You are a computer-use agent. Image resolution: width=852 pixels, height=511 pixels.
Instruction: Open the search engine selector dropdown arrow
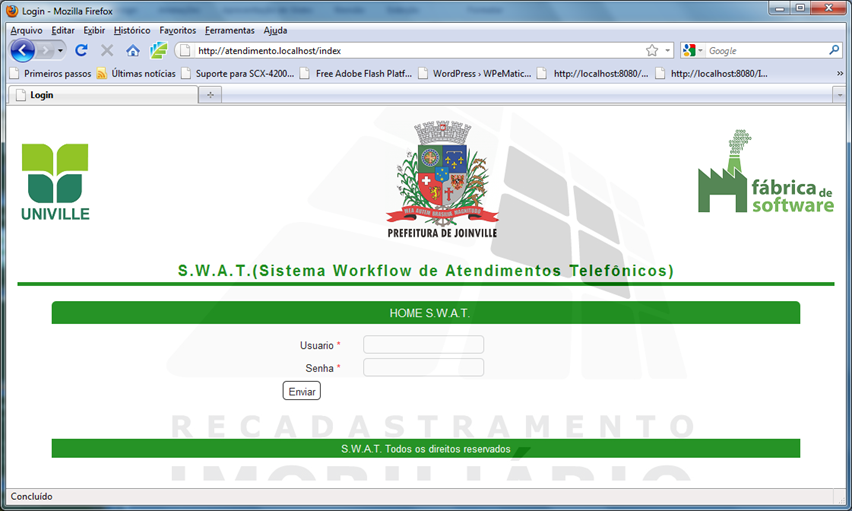(700, 51)
